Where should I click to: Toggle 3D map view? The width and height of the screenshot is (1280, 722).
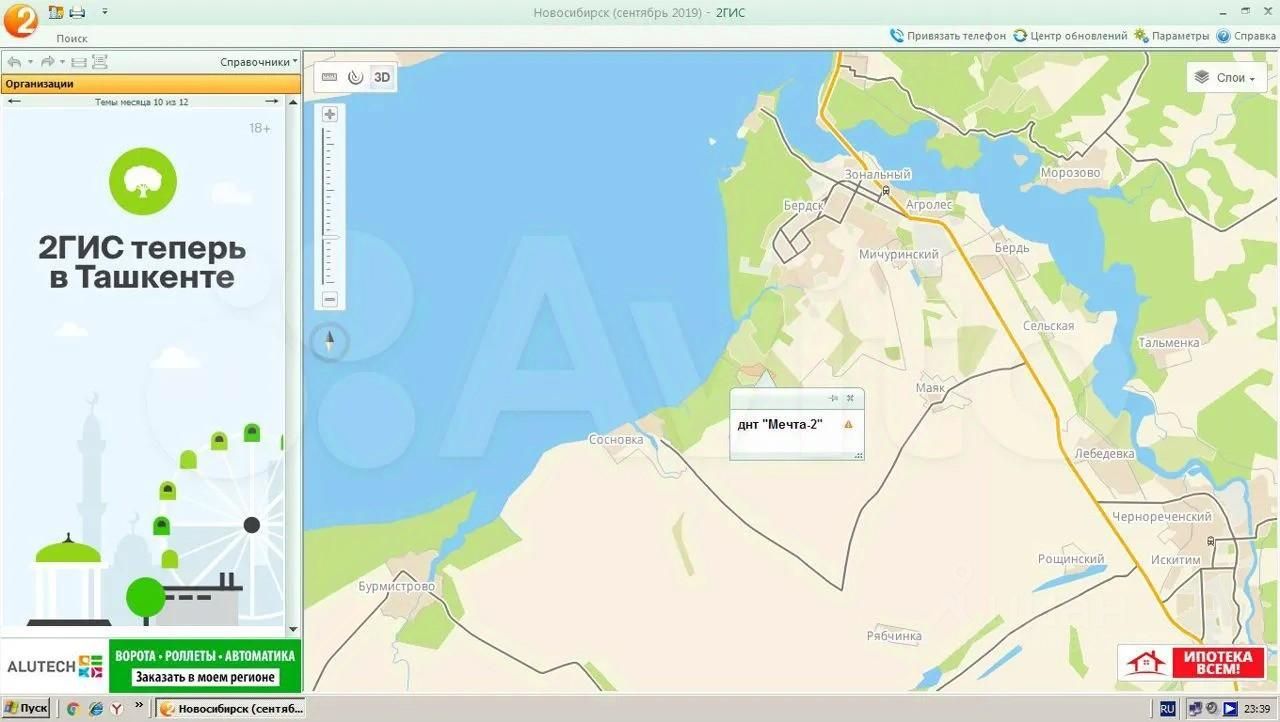[x=382, y=77]
